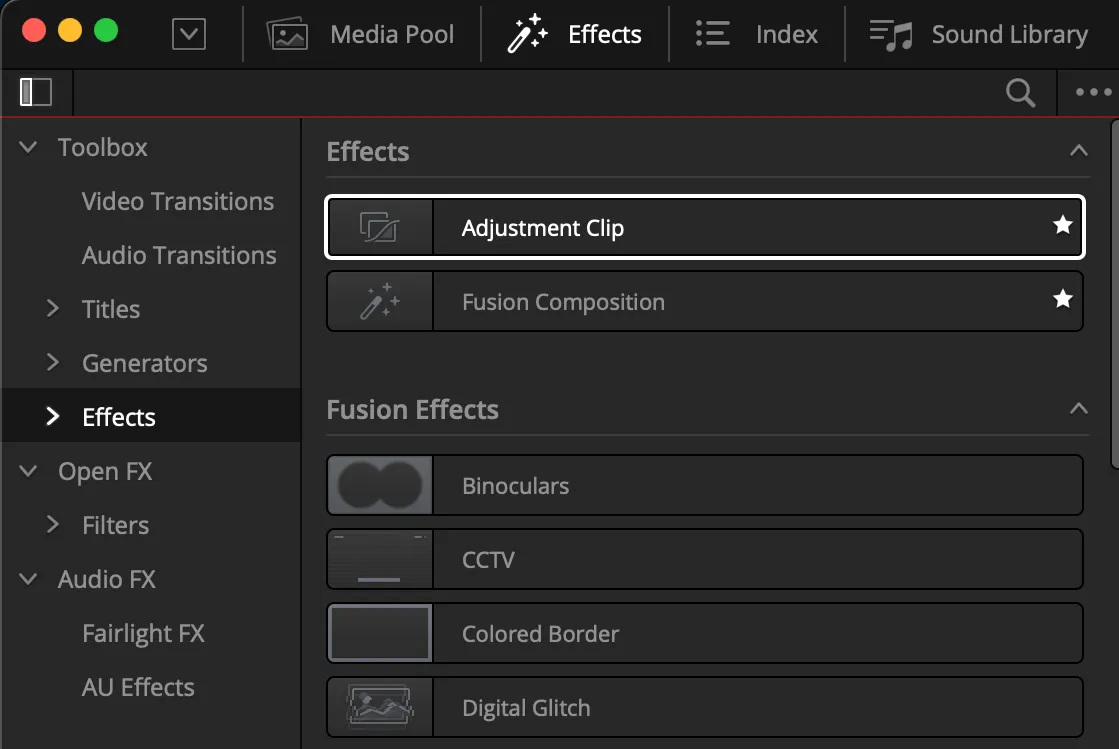This screenshot has height=749, width=1119.
Task: Click the Effects magic wand icon
Action: [x=525, y=35]
